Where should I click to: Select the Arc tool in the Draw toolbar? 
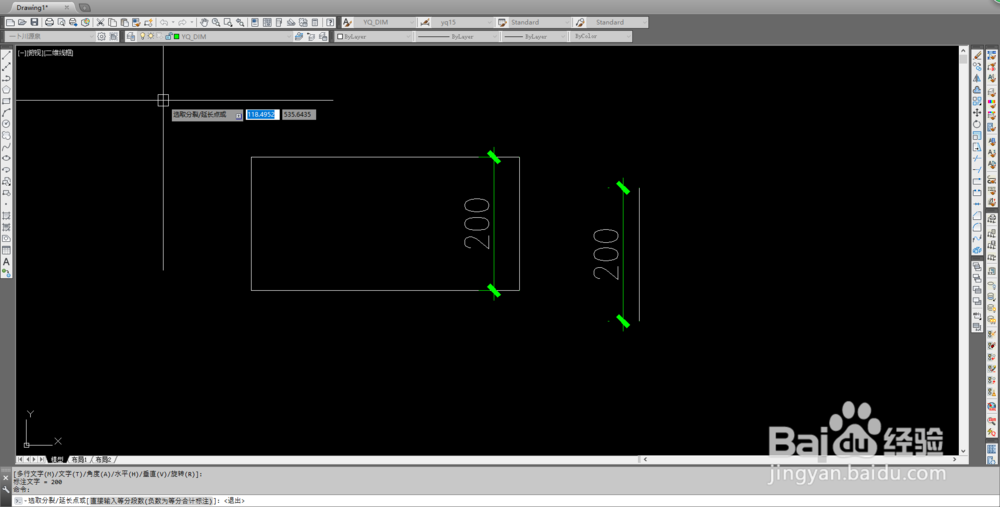pos(6,113)
